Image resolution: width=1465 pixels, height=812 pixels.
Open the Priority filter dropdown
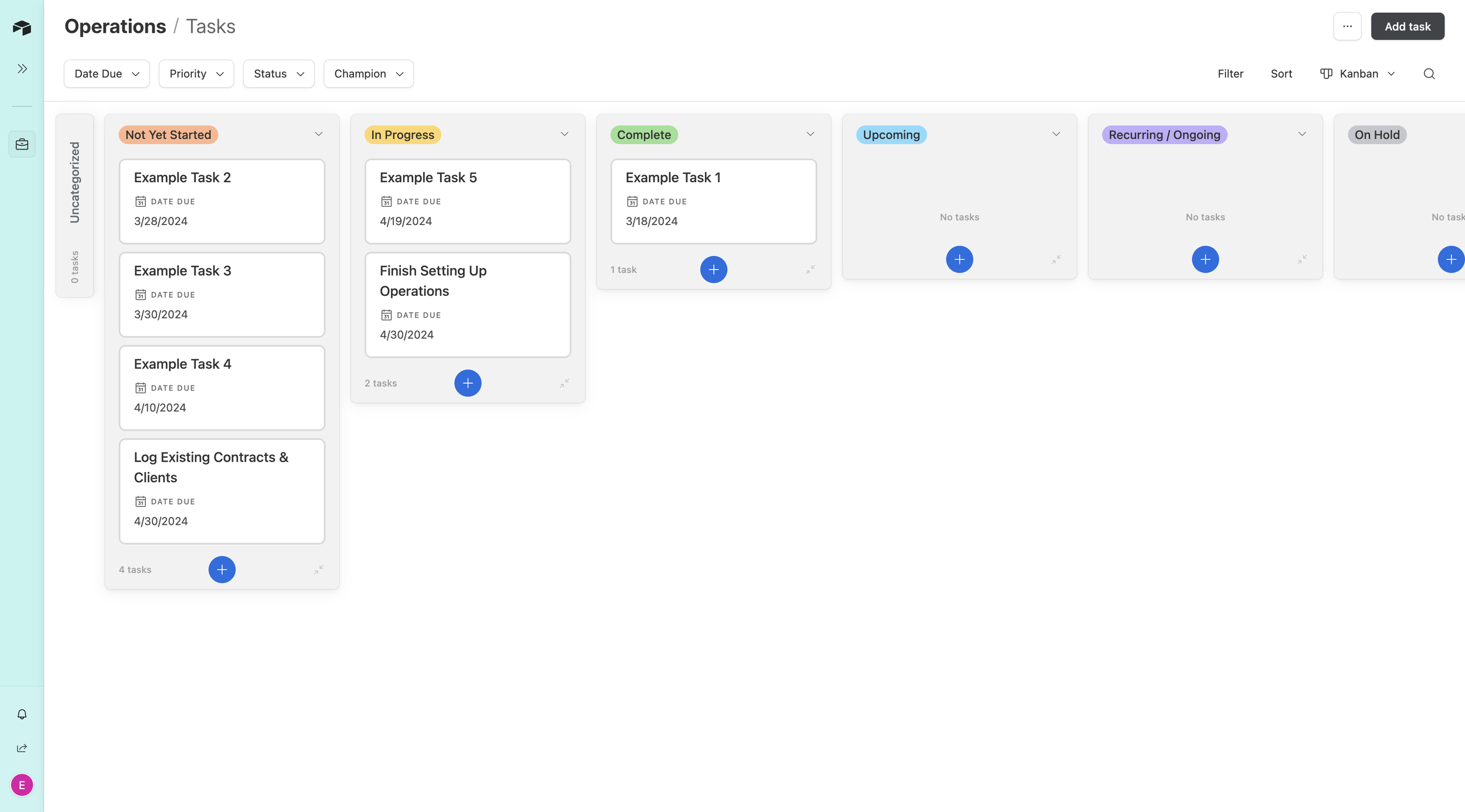(x=196, y=74)
